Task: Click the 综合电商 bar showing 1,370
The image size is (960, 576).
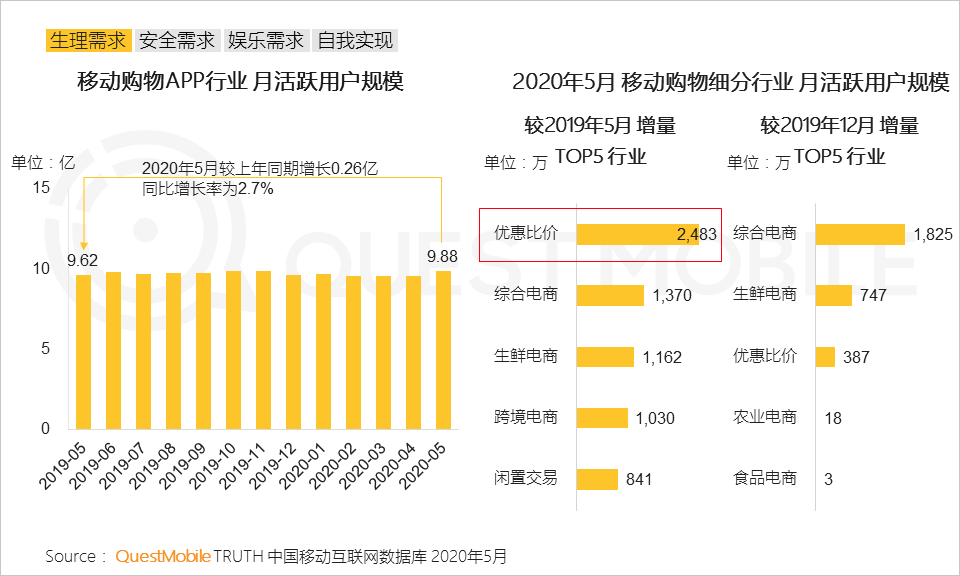Action: tap(610, 295)
